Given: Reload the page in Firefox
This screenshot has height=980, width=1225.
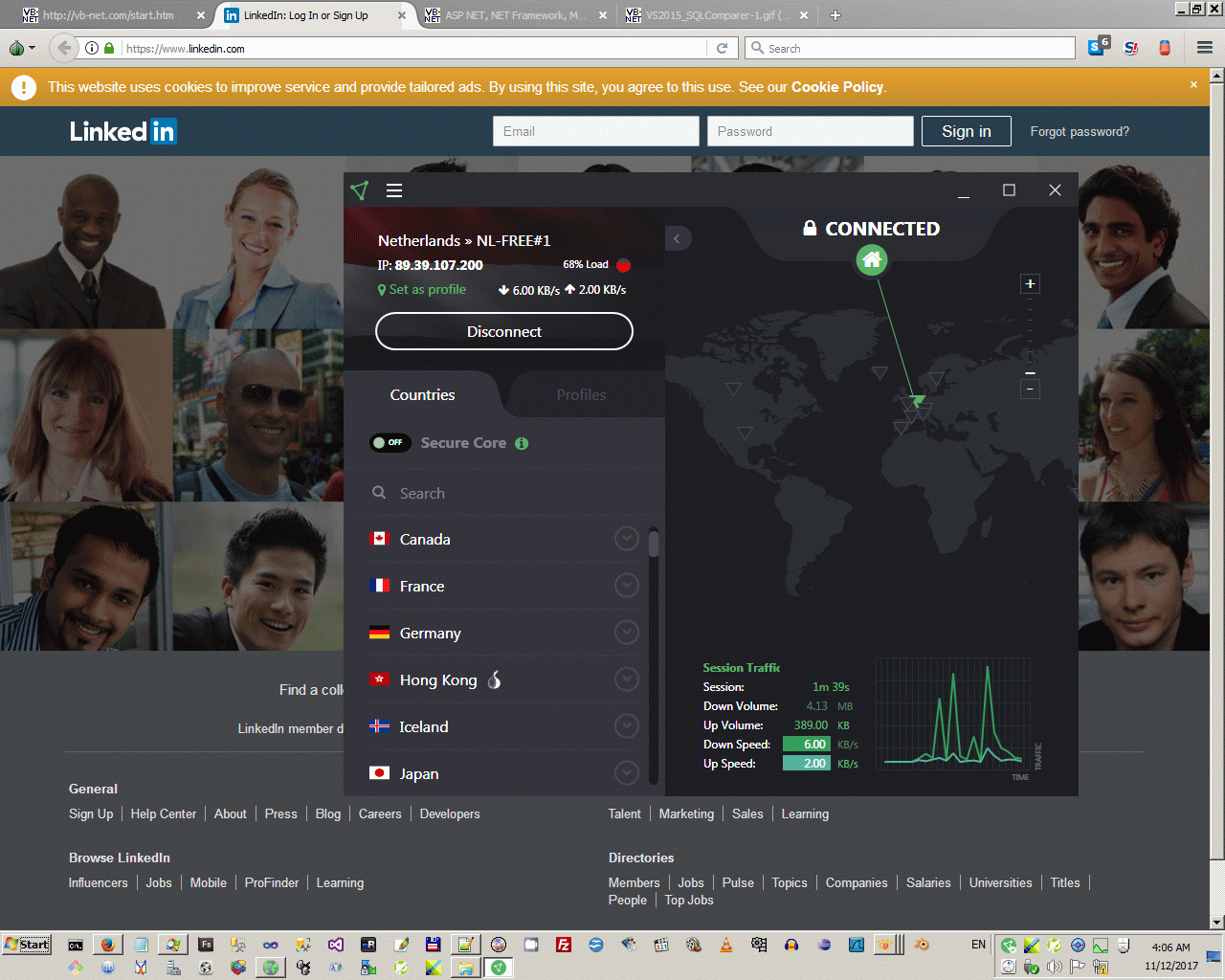Looking at the screenshot, I should 723,48.
